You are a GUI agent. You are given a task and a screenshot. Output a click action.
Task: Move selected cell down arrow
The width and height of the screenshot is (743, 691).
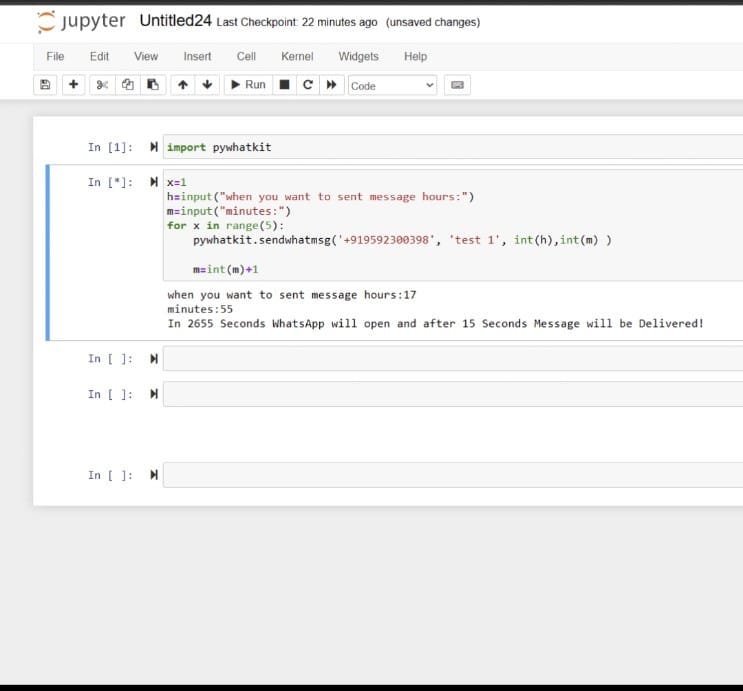[x=207, y=85]
